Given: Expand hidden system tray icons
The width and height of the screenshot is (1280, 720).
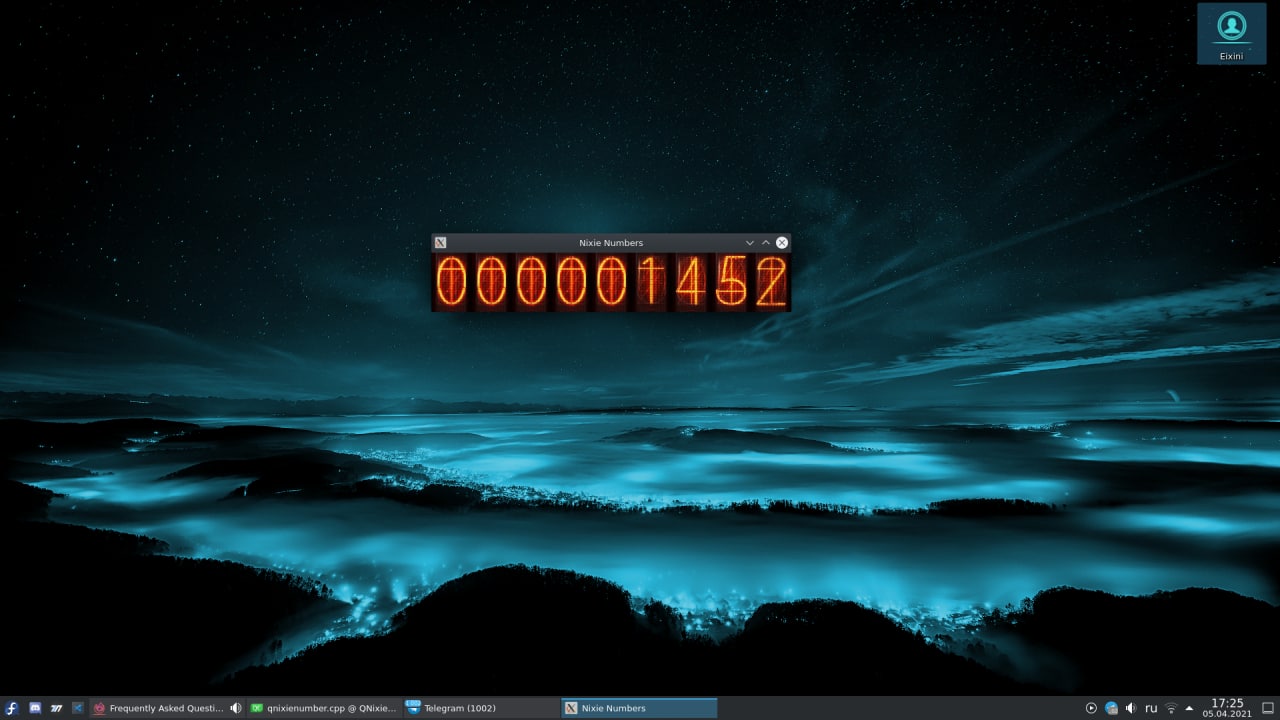Looking at the screenshot, I should pyautogui.click(x=1189, y=708).
